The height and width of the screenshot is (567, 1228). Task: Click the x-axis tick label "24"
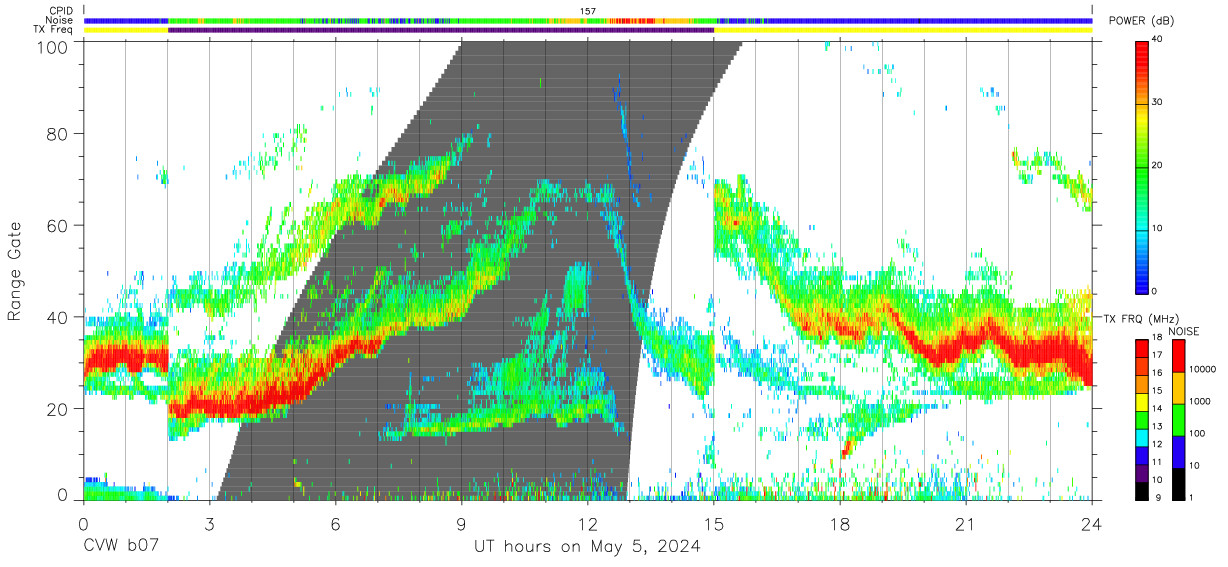[1092, 524]
